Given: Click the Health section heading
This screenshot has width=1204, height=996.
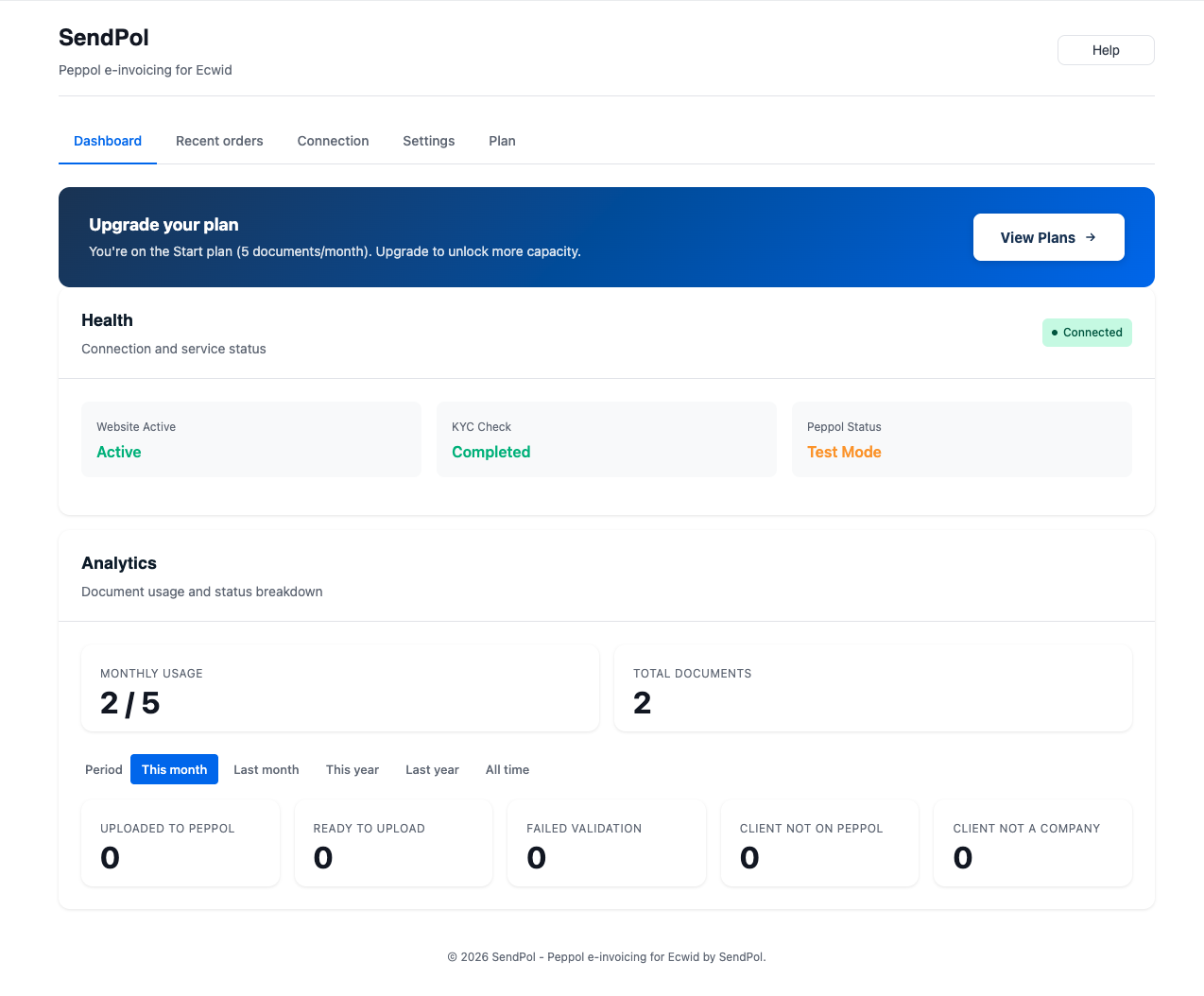Looking at the screenshot, I should (107, 320).
